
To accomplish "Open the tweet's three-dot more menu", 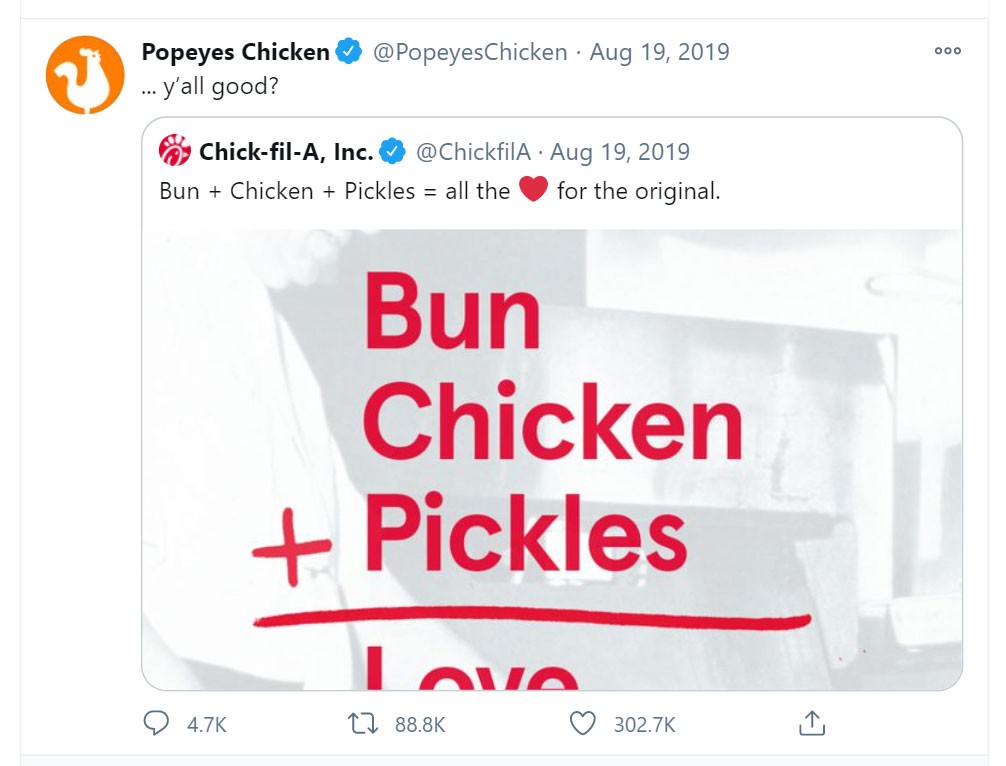I will click(x=947, y=51).
